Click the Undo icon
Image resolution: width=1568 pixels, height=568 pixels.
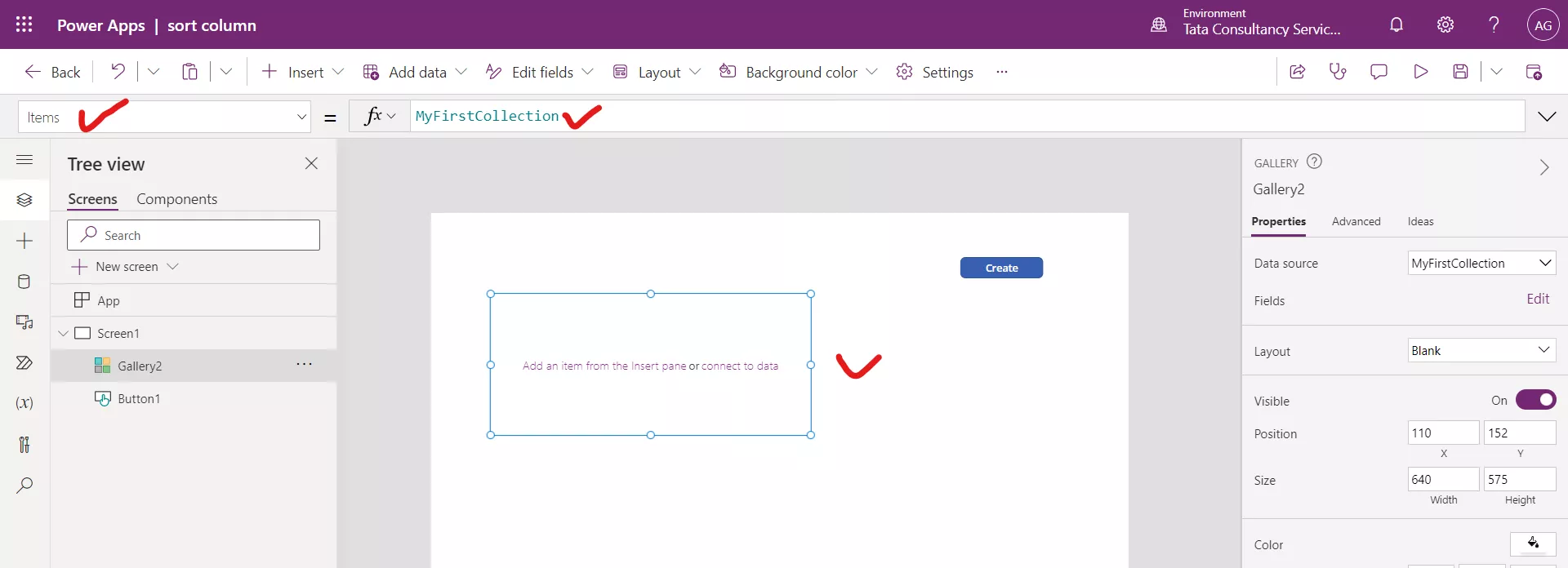click(118, 72)
